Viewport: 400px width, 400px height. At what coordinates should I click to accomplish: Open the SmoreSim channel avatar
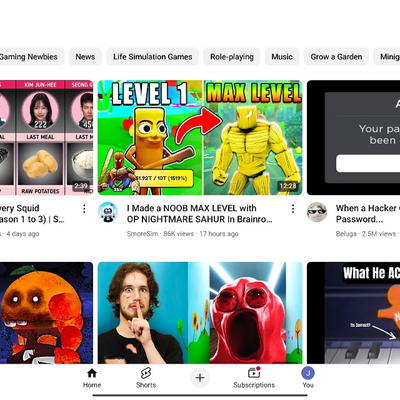(108, 212)
